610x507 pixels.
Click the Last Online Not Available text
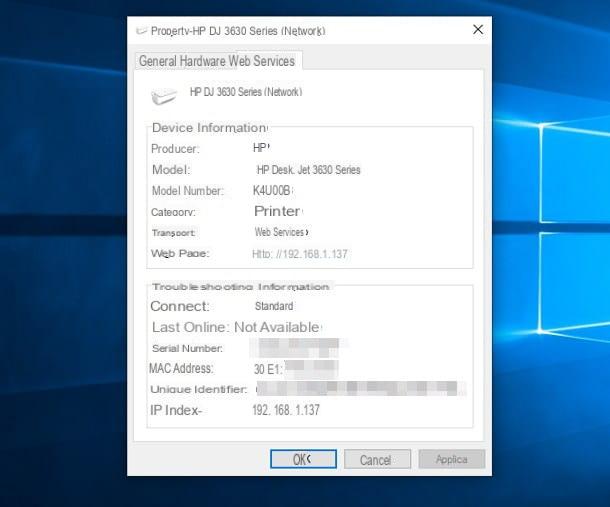click(237, 327)
